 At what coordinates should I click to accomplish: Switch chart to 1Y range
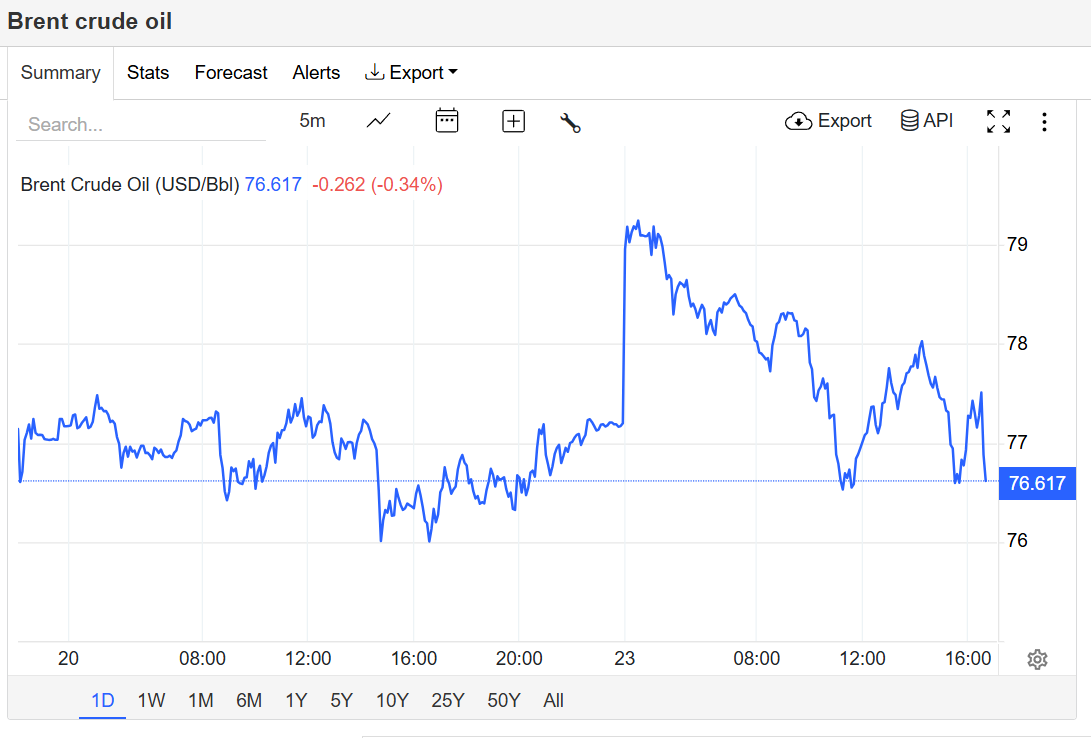click(296, 700)
